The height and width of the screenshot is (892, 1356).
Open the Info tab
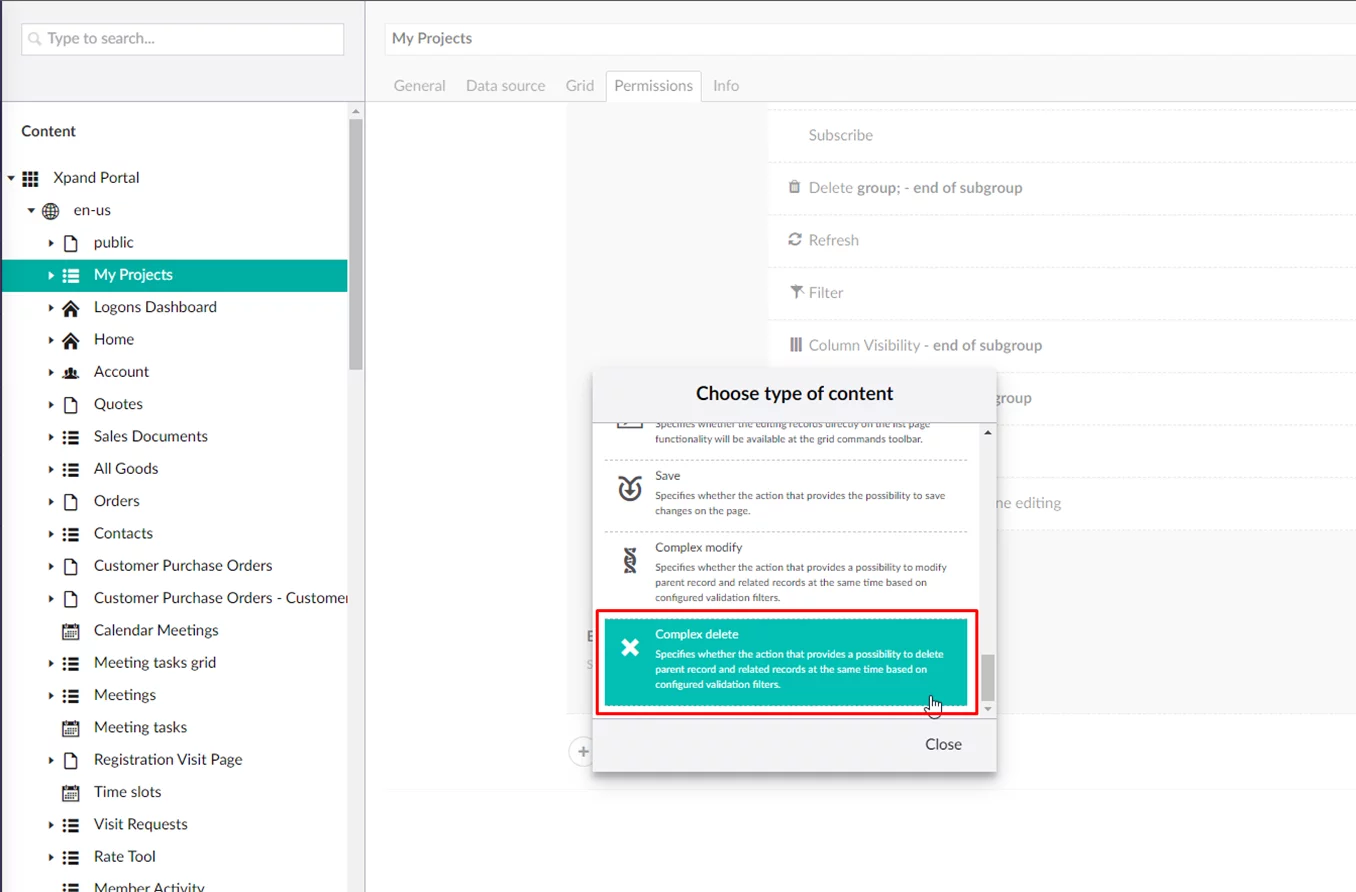(x=726, y=86)
